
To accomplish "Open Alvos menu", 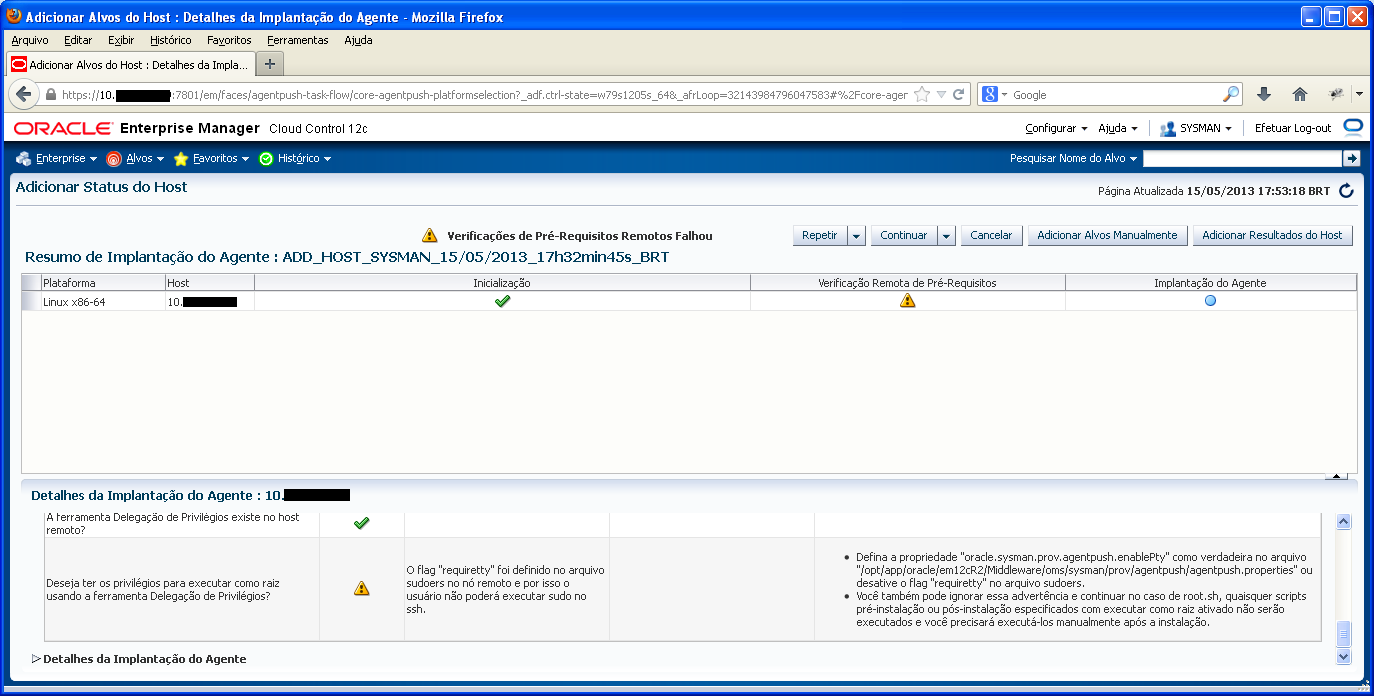I will coord(134,158).
